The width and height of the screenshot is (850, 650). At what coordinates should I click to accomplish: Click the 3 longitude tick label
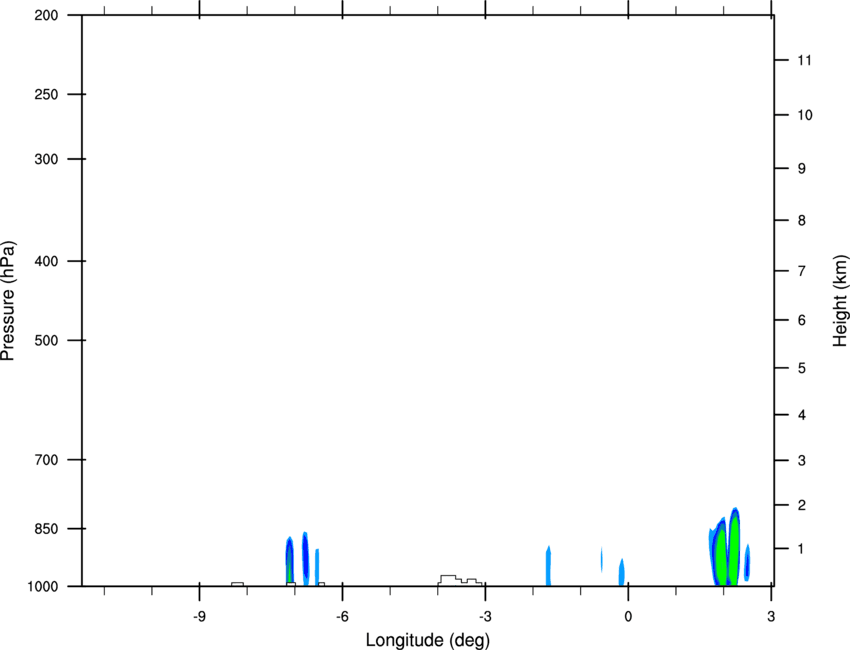771,616
